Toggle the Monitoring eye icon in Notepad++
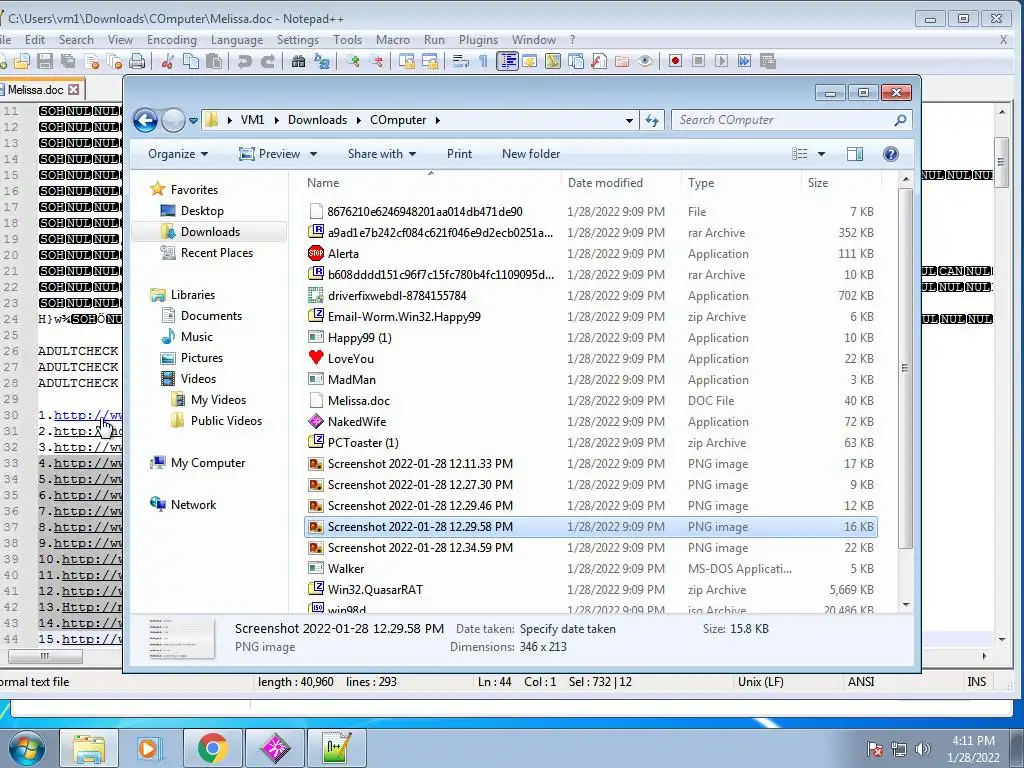The width and height of the screenshot is (1024, 768). point(645,61)
